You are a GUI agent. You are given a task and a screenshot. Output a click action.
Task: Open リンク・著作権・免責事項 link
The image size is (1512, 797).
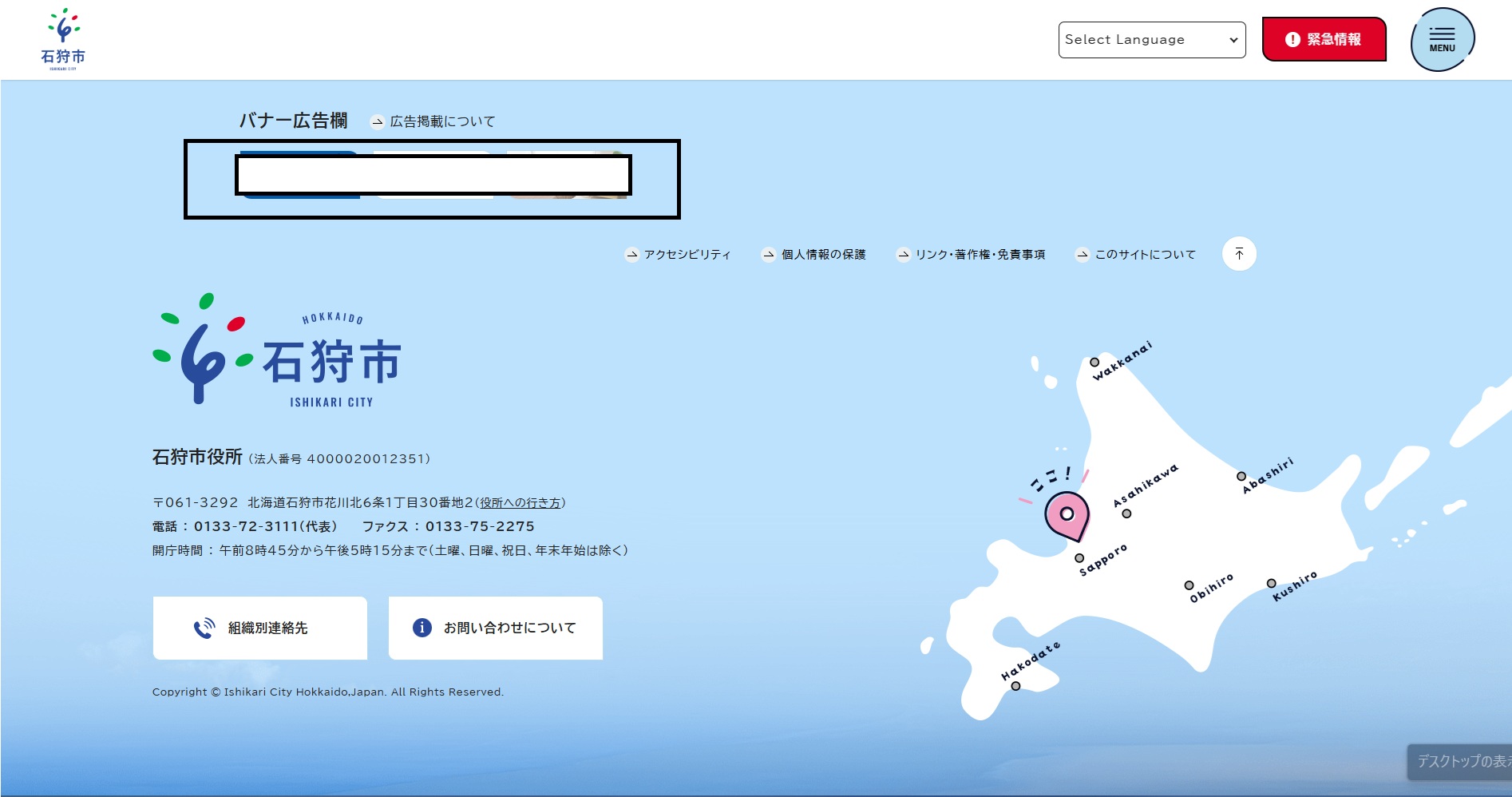[x=980, y=255]
